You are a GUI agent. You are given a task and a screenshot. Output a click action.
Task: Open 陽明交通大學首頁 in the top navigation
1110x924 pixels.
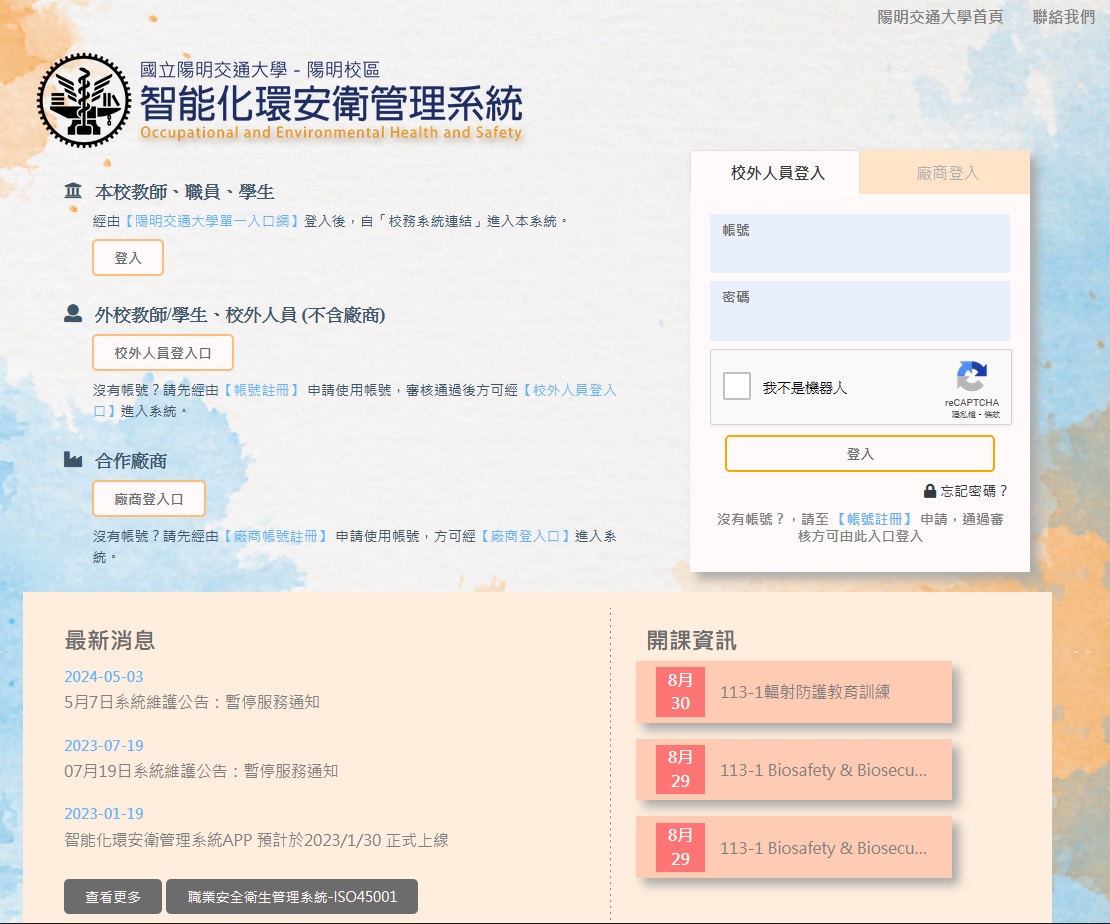940,17
